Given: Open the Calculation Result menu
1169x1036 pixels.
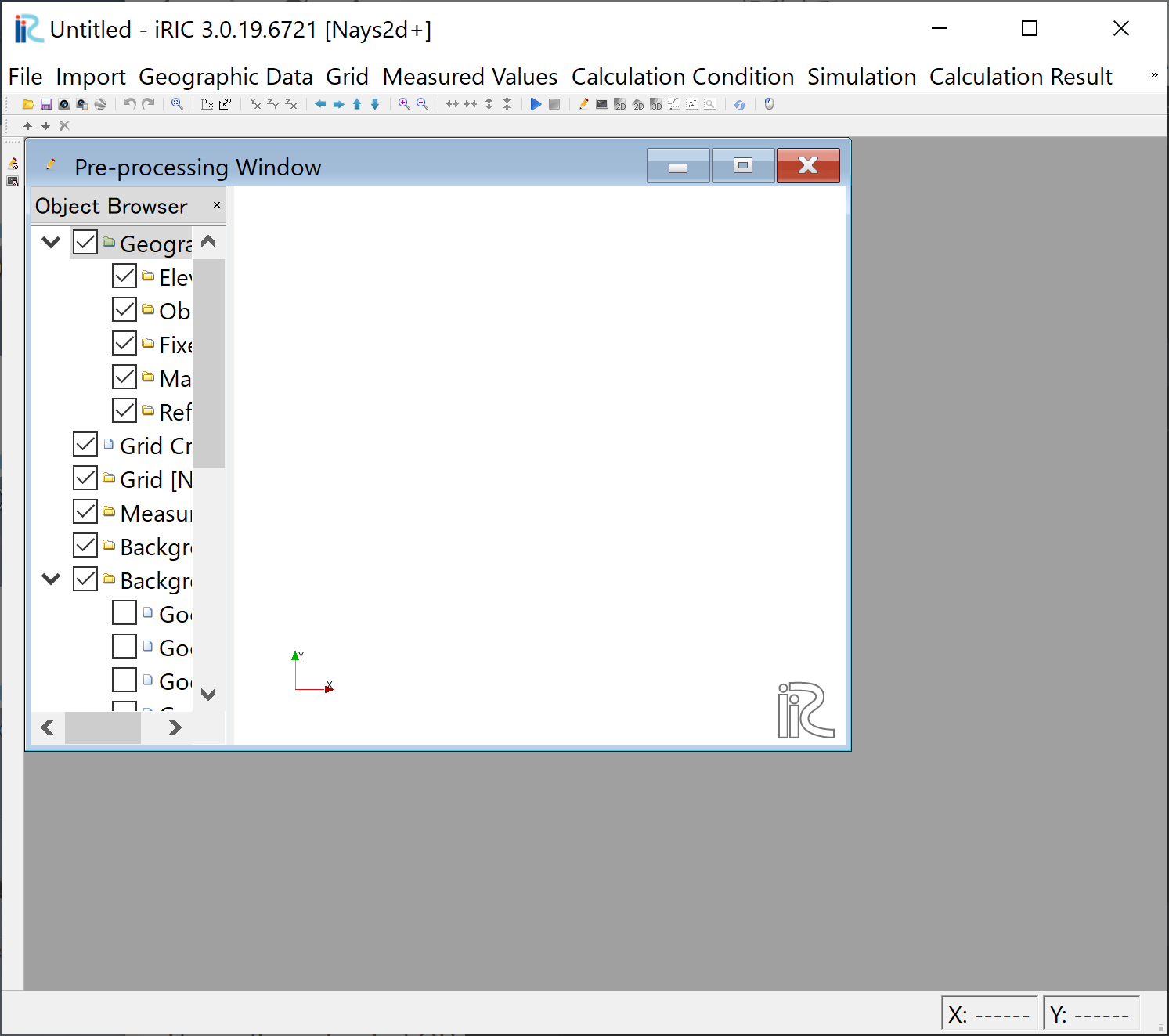Looking at the screenshot, I should click(x=1021, y=77).
